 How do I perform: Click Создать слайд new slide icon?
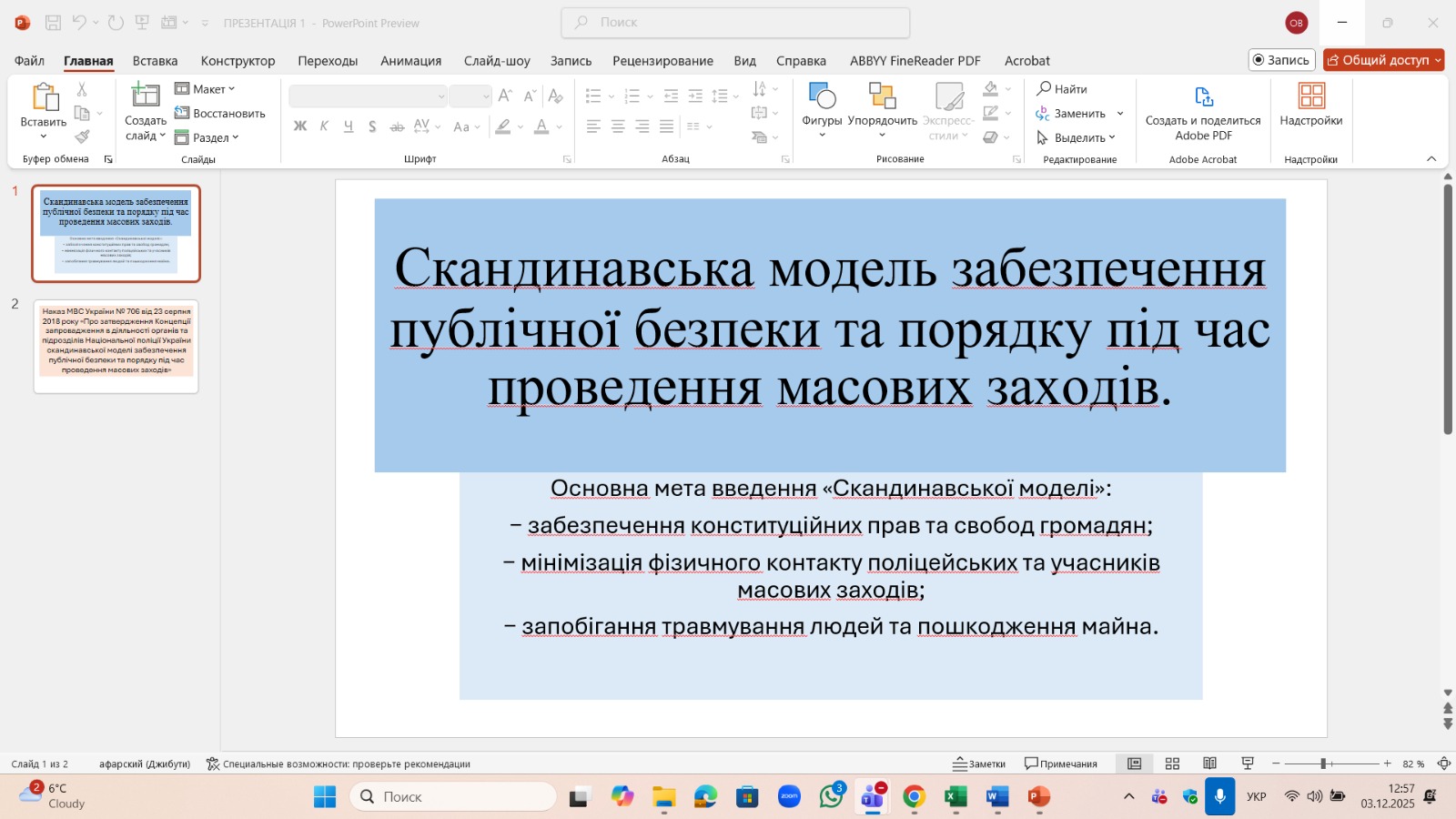pyautogui.click(x=146, y=96)
